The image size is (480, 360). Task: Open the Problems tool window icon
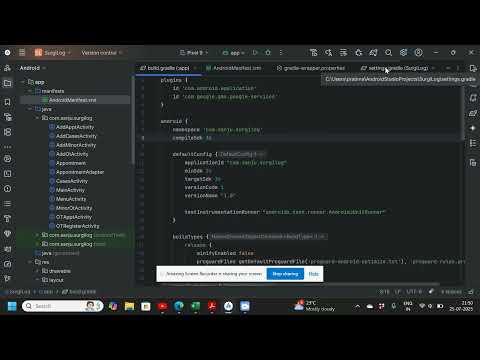pyautogui.click(x=7, y=189)
